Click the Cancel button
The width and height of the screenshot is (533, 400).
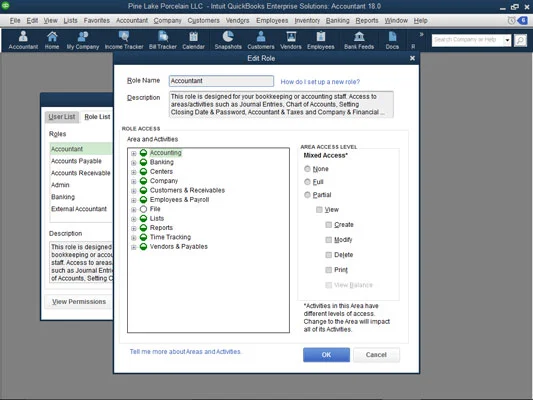(x=376, y=354)
